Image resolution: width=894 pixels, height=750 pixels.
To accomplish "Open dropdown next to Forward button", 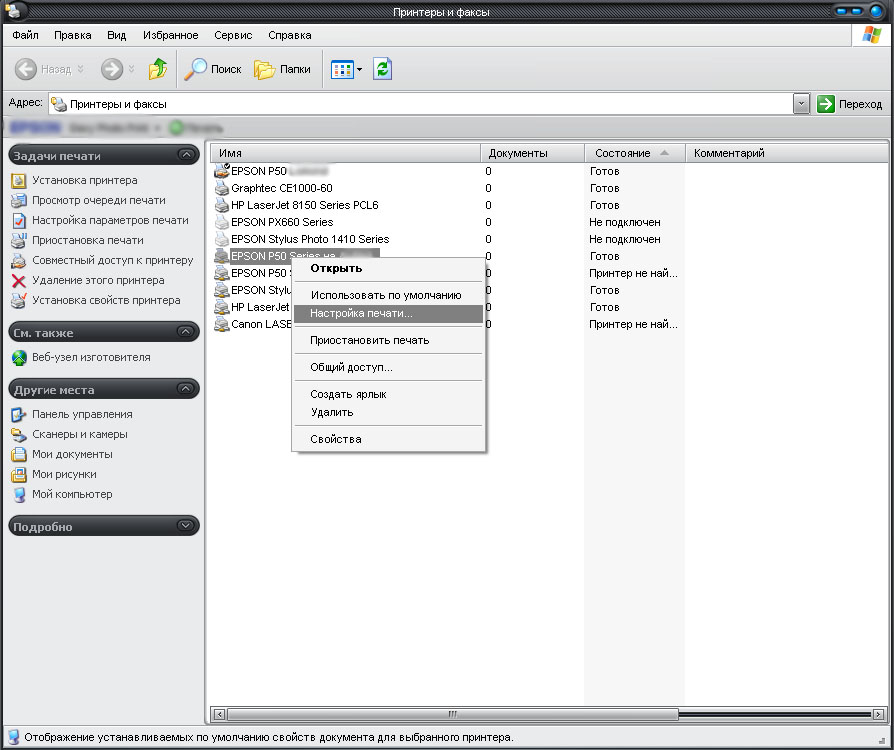I will (132, 69).
